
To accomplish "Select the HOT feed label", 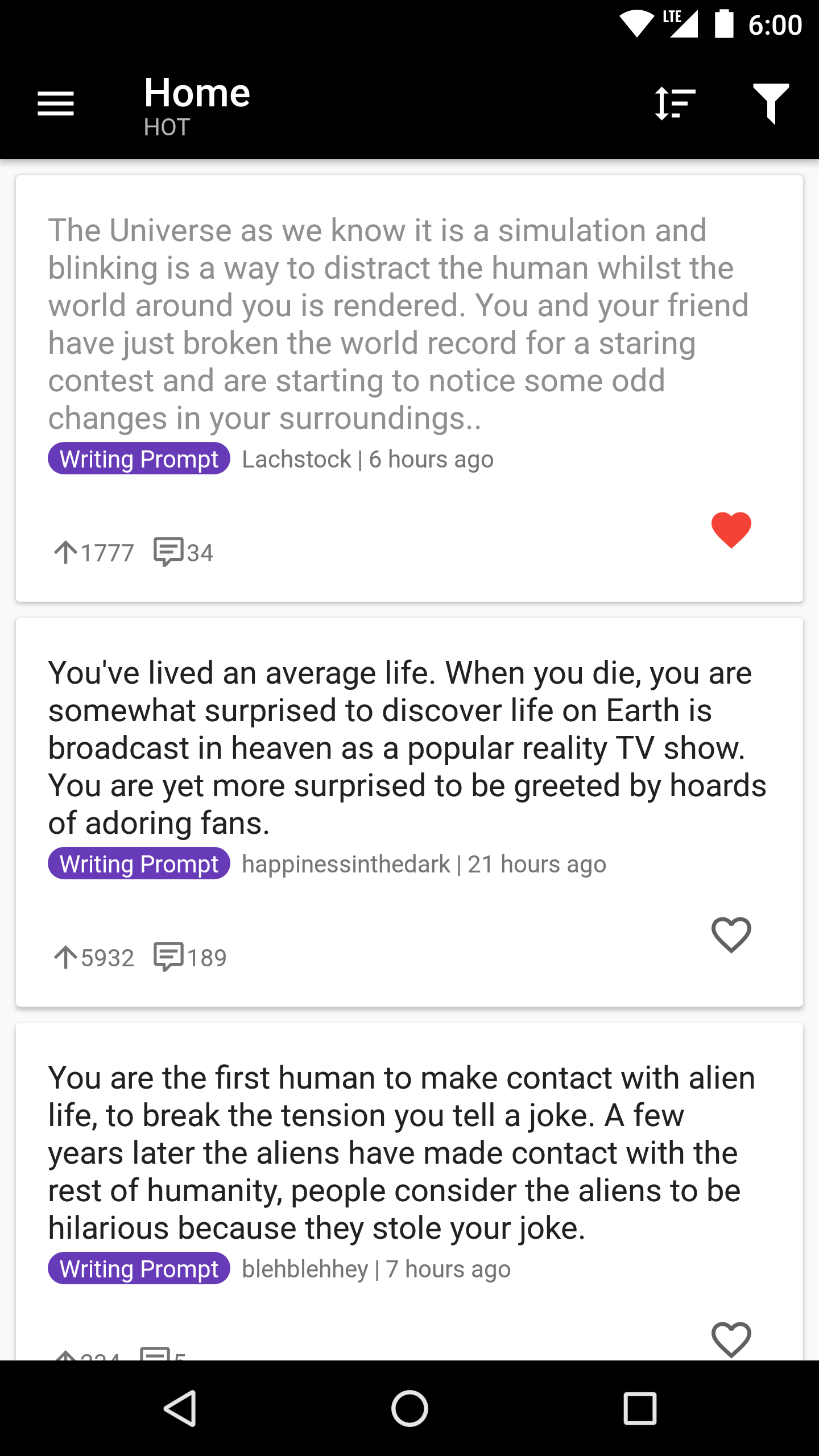I will [166, 127].
